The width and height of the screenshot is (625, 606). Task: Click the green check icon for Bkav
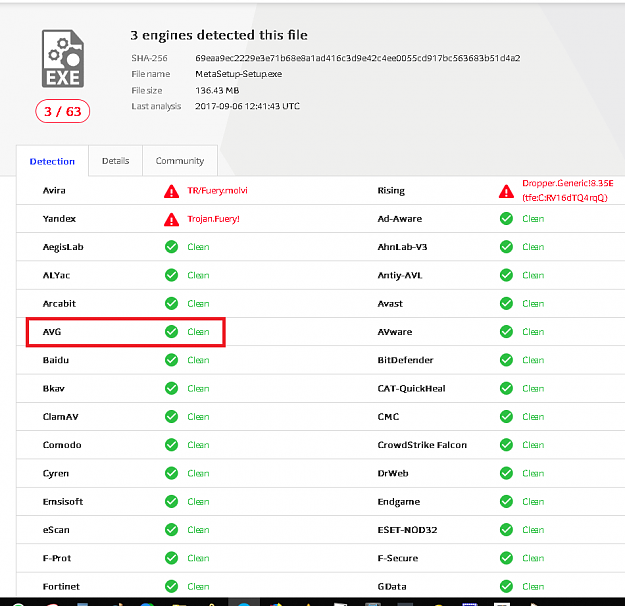(171, 388)
